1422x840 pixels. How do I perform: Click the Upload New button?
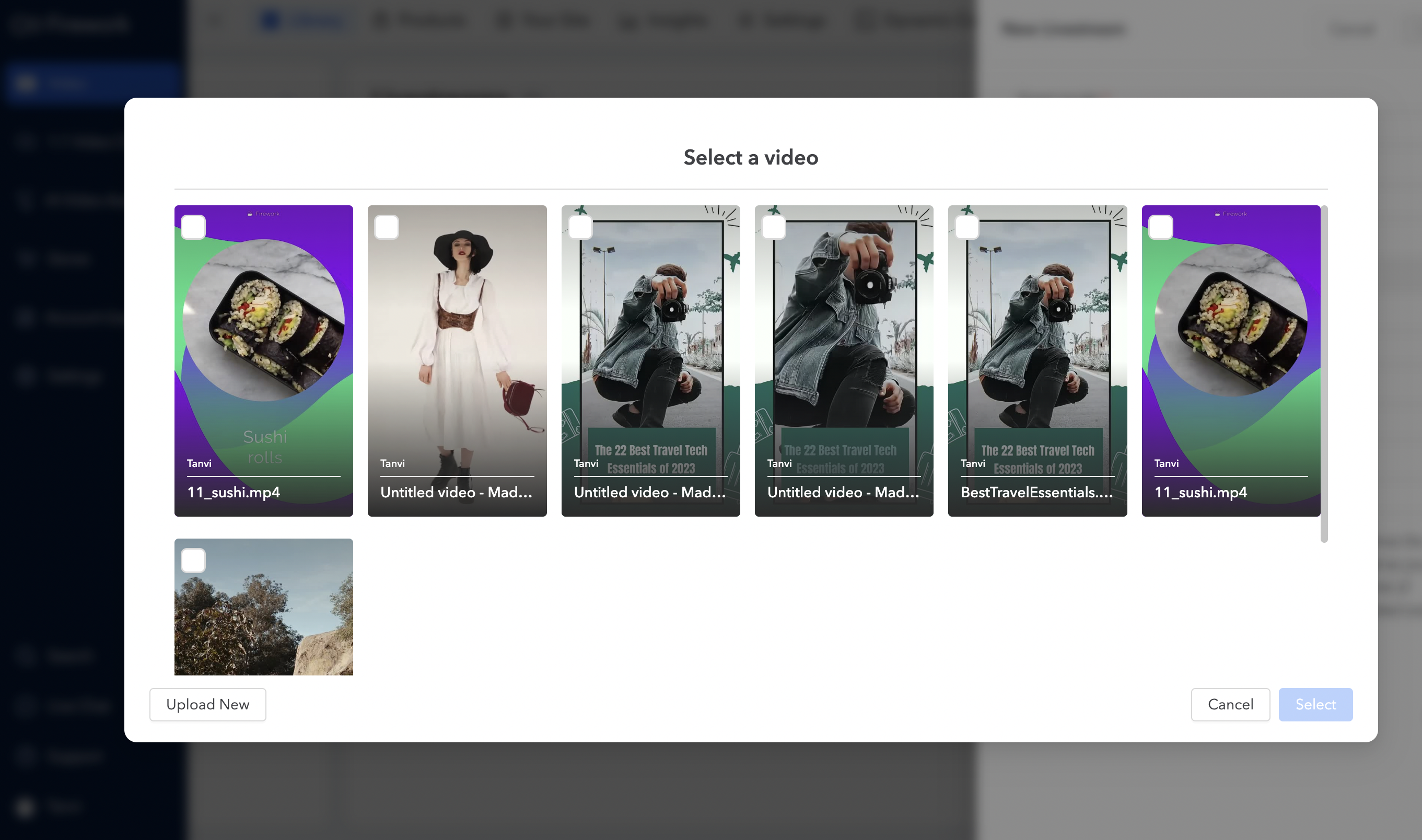click(x=208, y=704)
